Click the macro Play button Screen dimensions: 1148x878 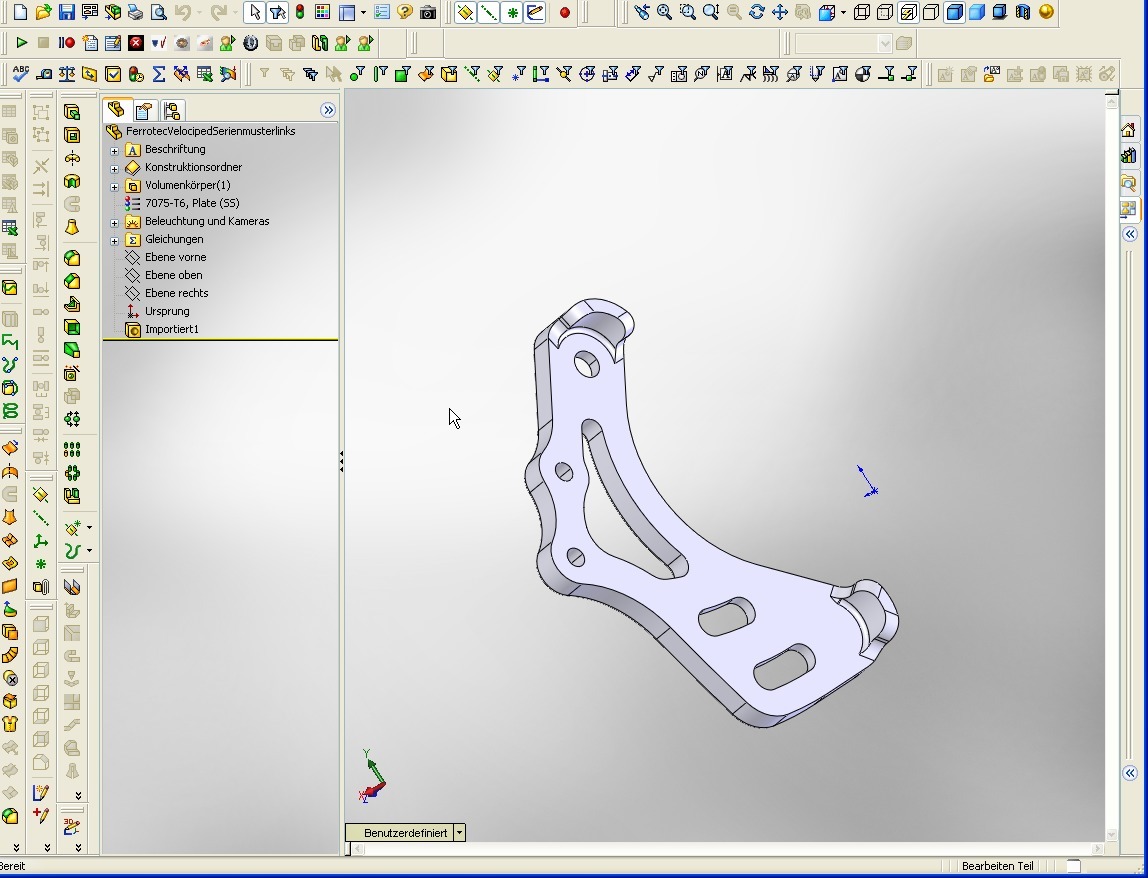[21, 43]
